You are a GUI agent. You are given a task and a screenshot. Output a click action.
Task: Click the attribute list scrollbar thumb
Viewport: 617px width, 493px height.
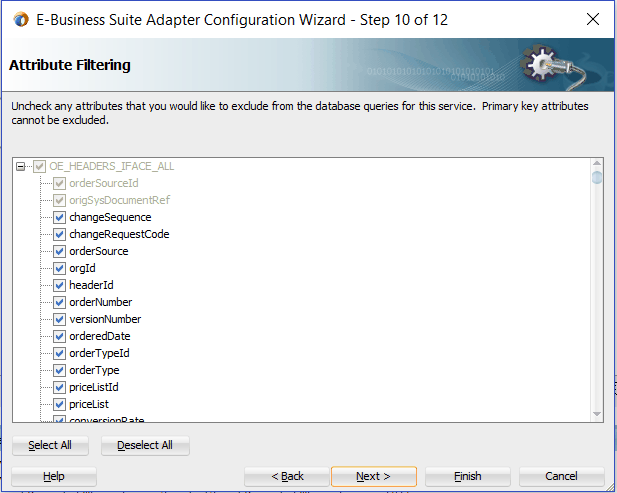[597, 177]
